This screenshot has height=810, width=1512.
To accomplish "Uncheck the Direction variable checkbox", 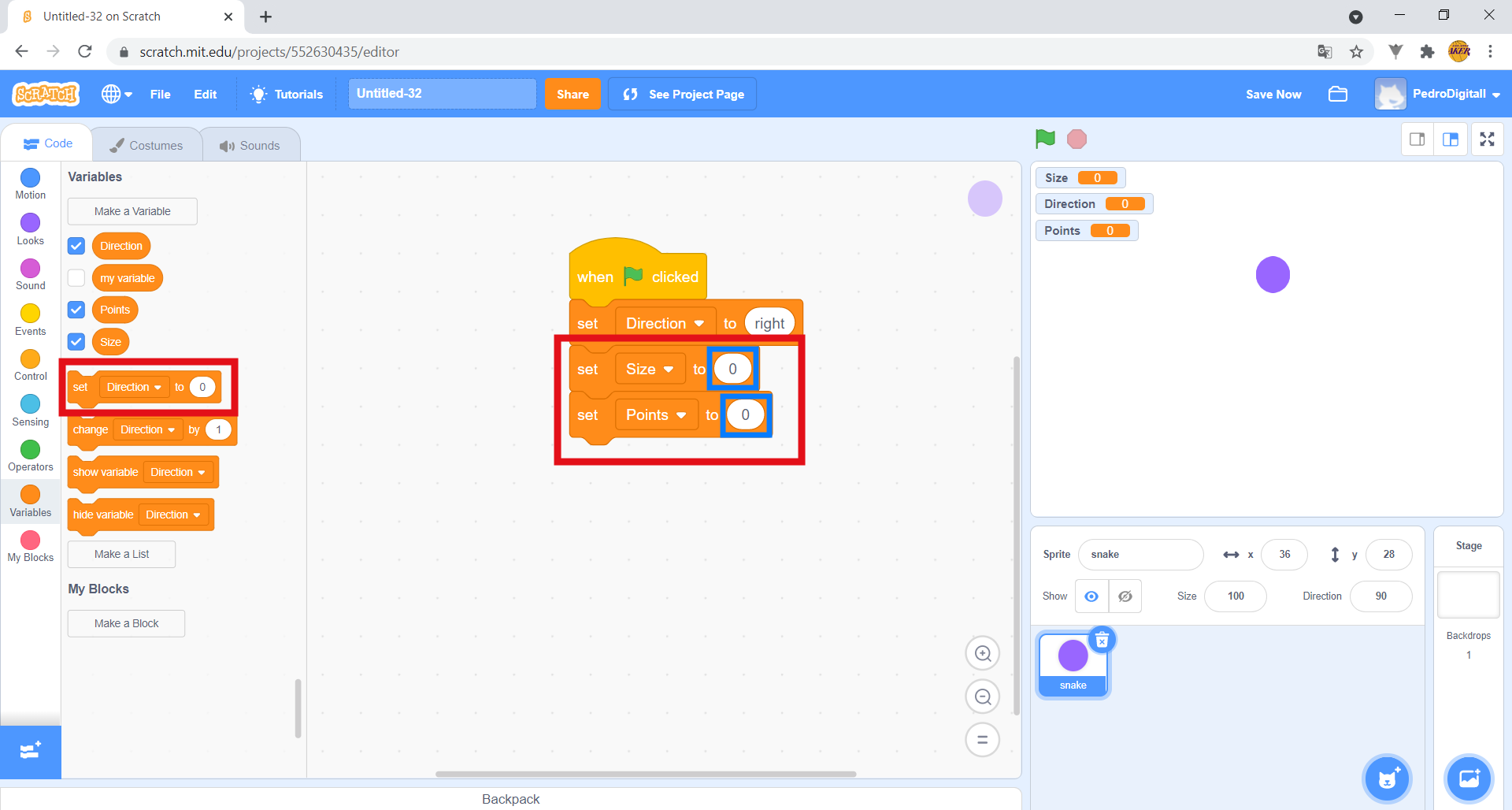I will pyautogui.click(x=76, y=246).
